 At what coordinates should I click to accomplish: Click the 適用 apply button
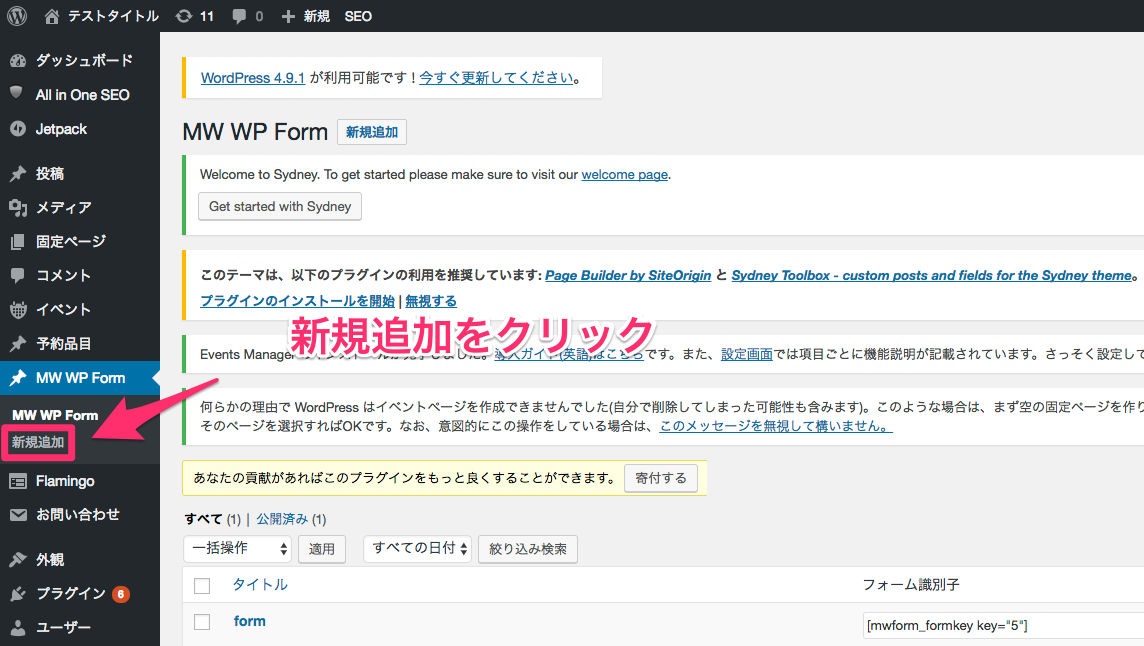pyautogui.click(x=322, y=549)
